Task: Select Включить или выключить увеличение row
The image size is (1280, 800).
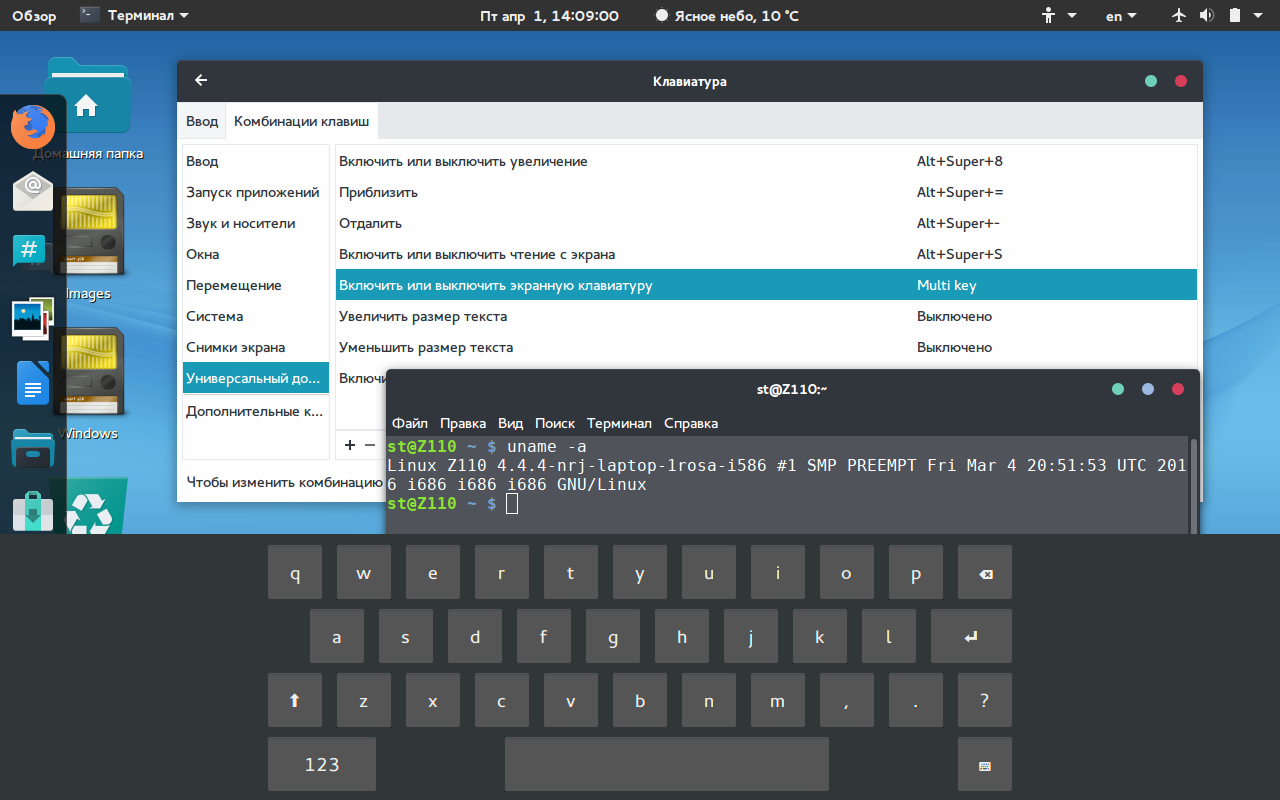Action: [x=766, y=161]
